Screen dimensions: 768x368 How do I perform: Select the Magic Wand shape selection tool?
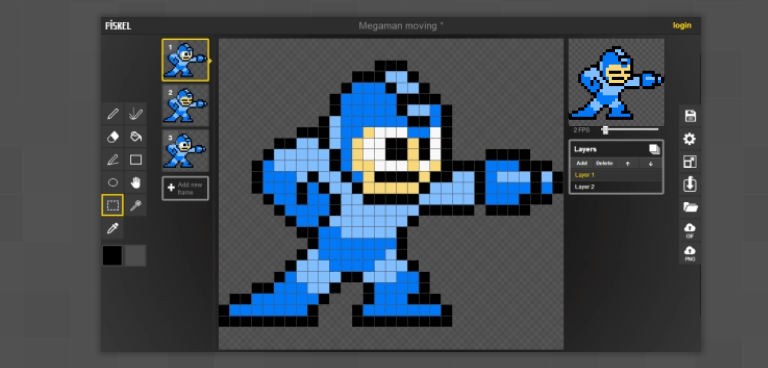point(136,205)
